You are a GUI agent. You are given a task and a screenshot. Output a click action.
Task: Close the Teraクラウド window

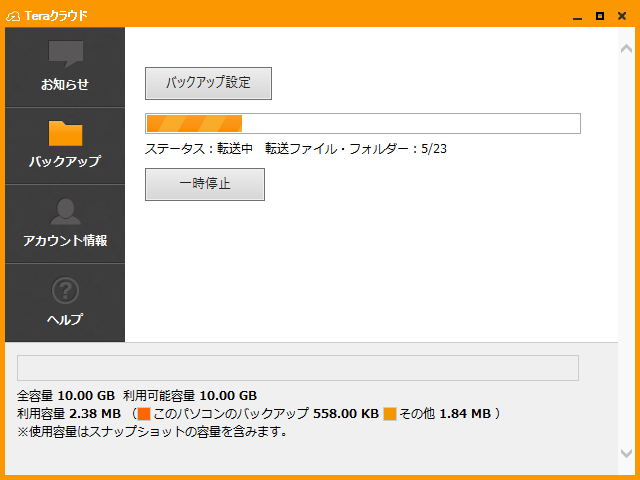[622, 15]
